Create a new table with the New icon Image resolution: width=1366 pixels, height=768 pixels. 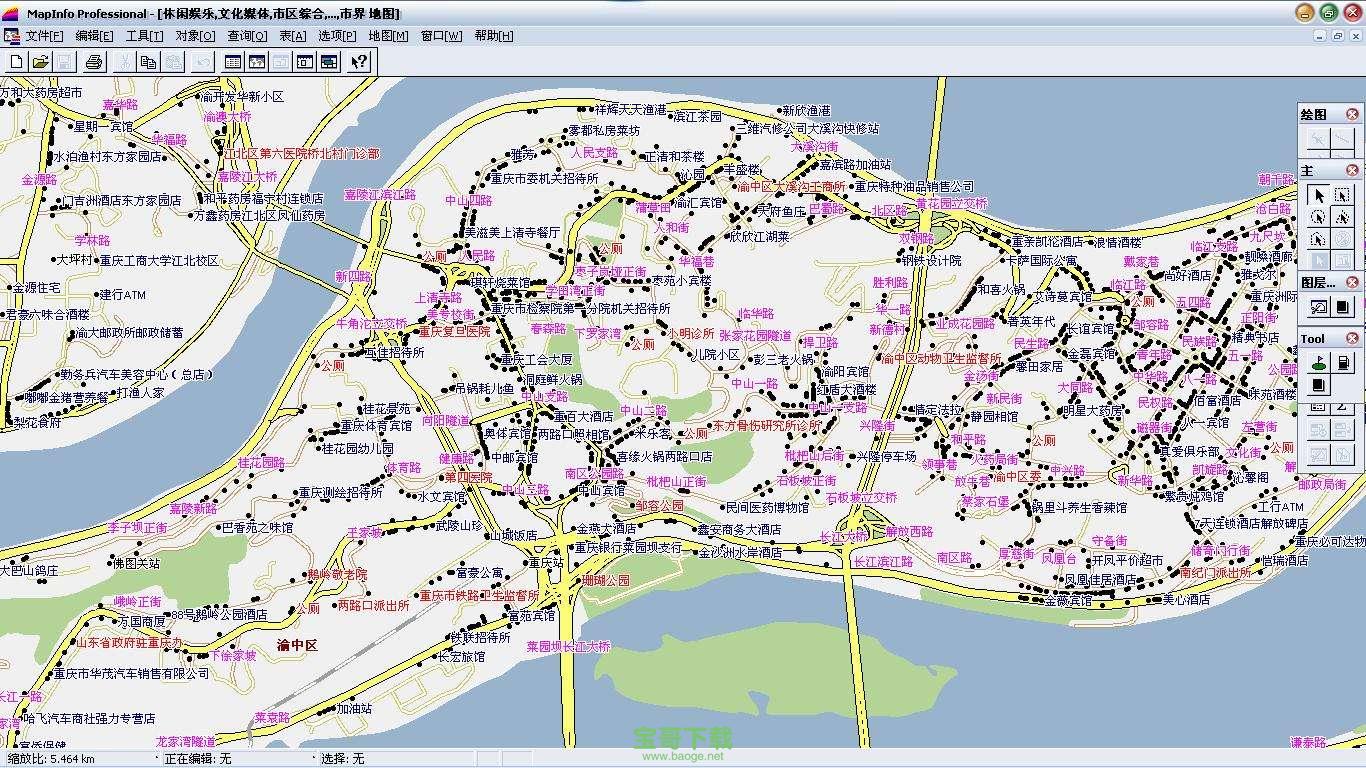(x=18, y=62)
